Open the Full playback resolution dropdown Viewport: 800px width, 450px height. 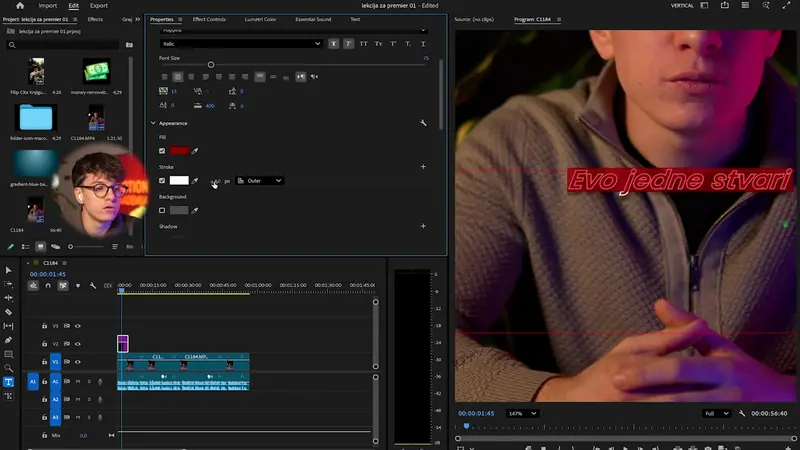[x=716, y=413]
